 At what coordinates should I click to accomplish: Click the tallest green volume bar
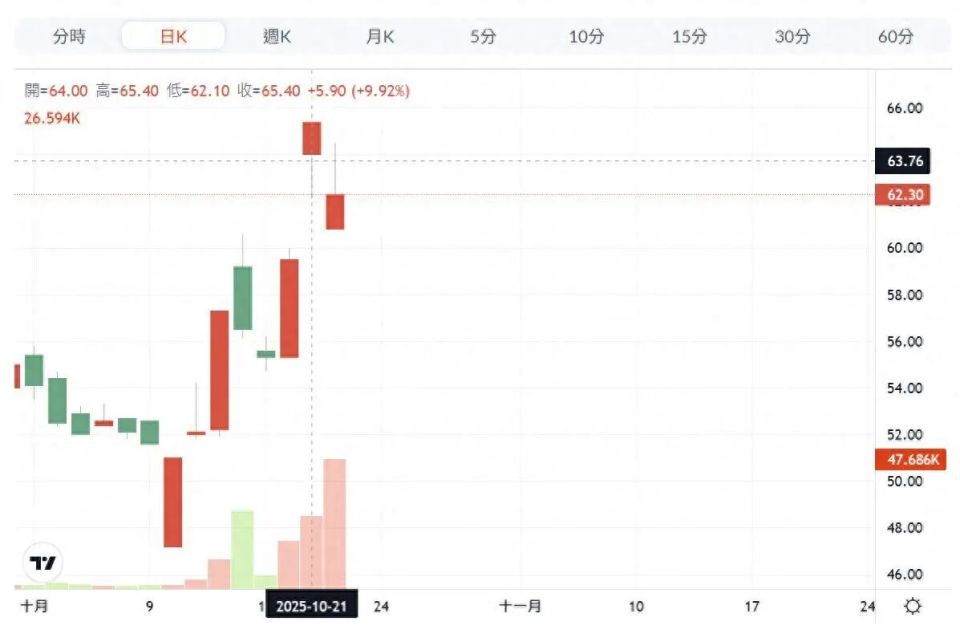pyautogui.click(x=242, y=548)
